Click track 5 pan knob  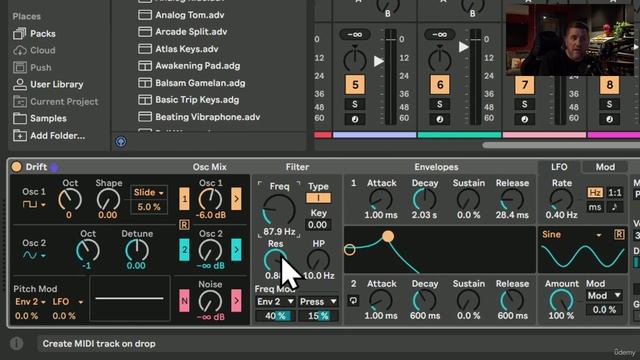pyautogui.click(x=355, y=60)
